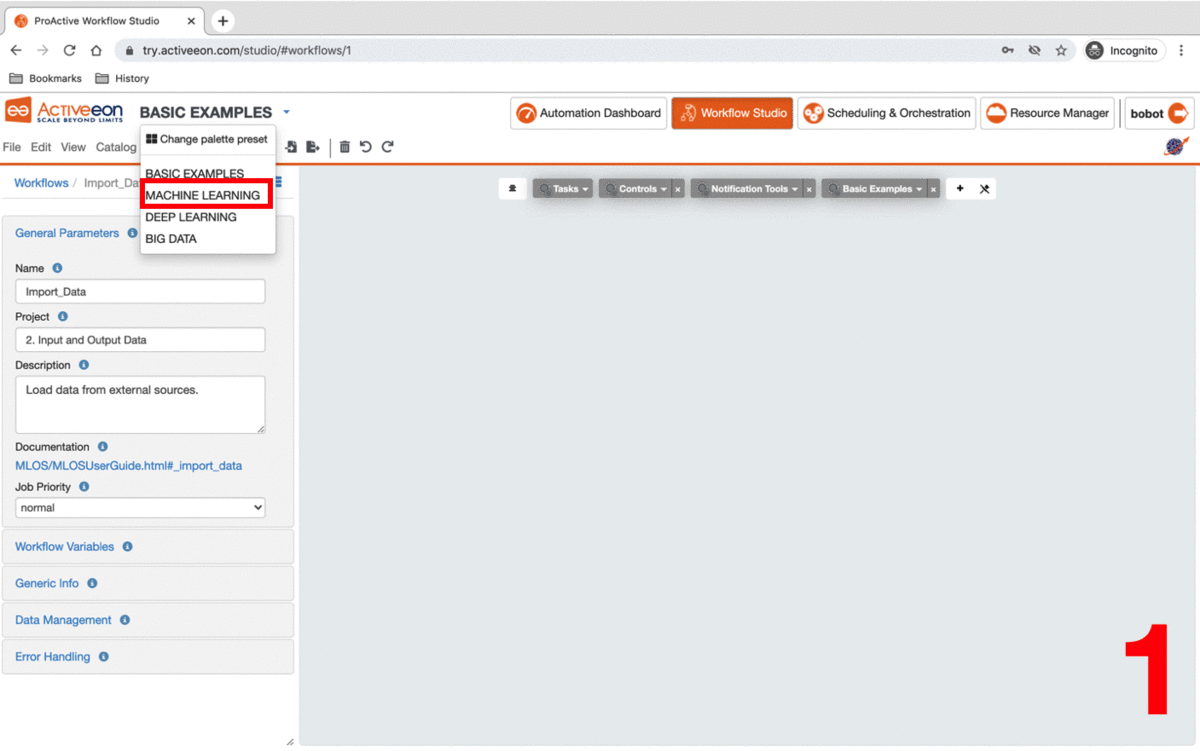Pick BIG DATA palette preset
1200x751 pixels.
tap(171, 239)
